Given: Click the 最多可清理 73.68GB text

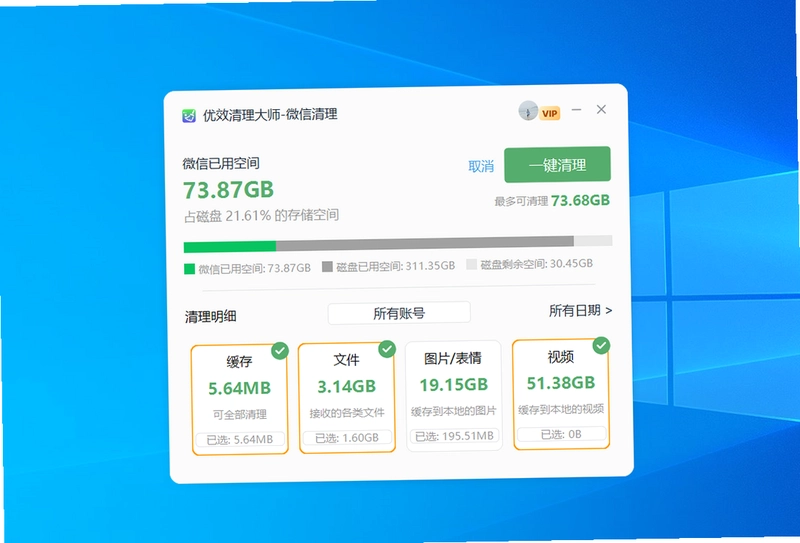Looking at the screenshot, I should click(552, 201).
